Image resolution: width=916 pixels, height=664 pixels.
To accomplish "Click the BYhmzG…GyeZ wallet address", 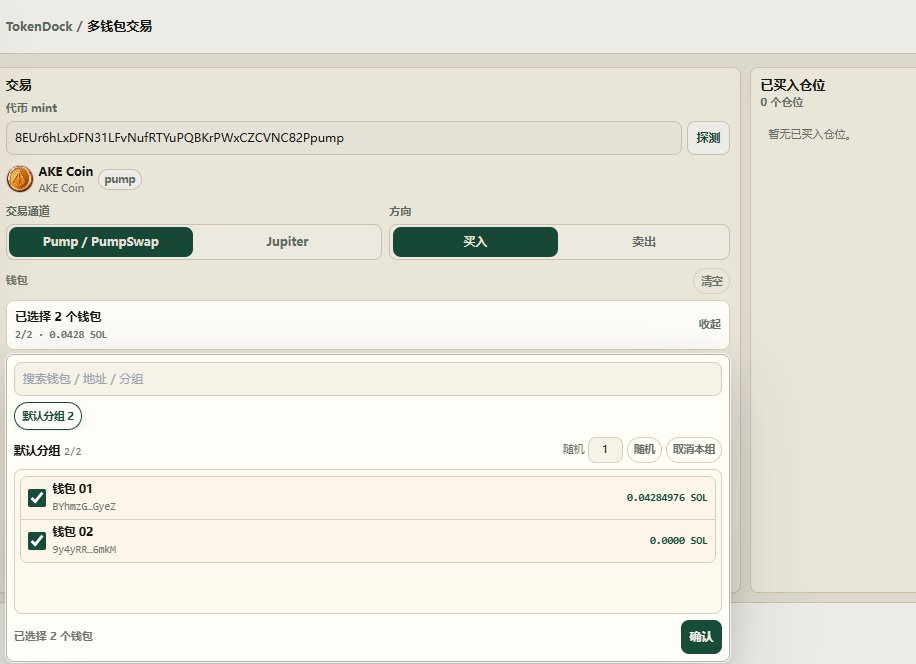I will pos(84,506).
